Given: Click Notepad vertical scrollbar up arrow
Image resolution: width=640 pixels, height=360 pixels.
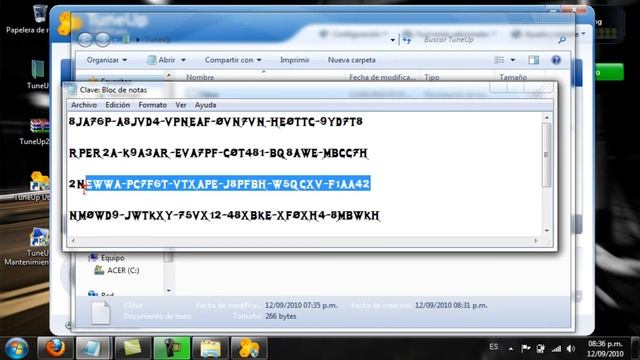Looking at the screenshot, I should click(x=547, y=118).
